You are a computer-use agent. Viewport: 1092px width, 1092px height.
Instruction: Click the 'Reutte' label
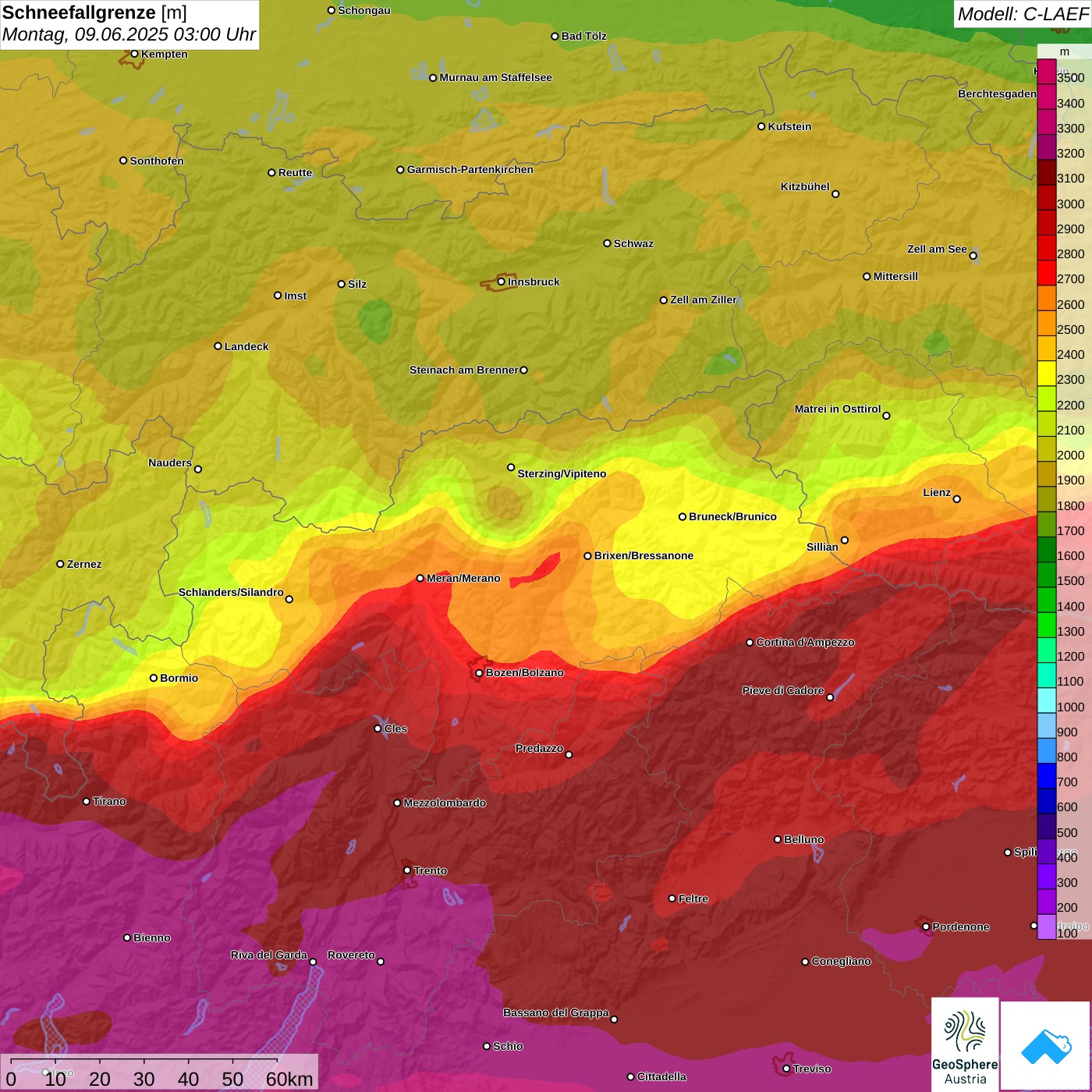point(295,172)
